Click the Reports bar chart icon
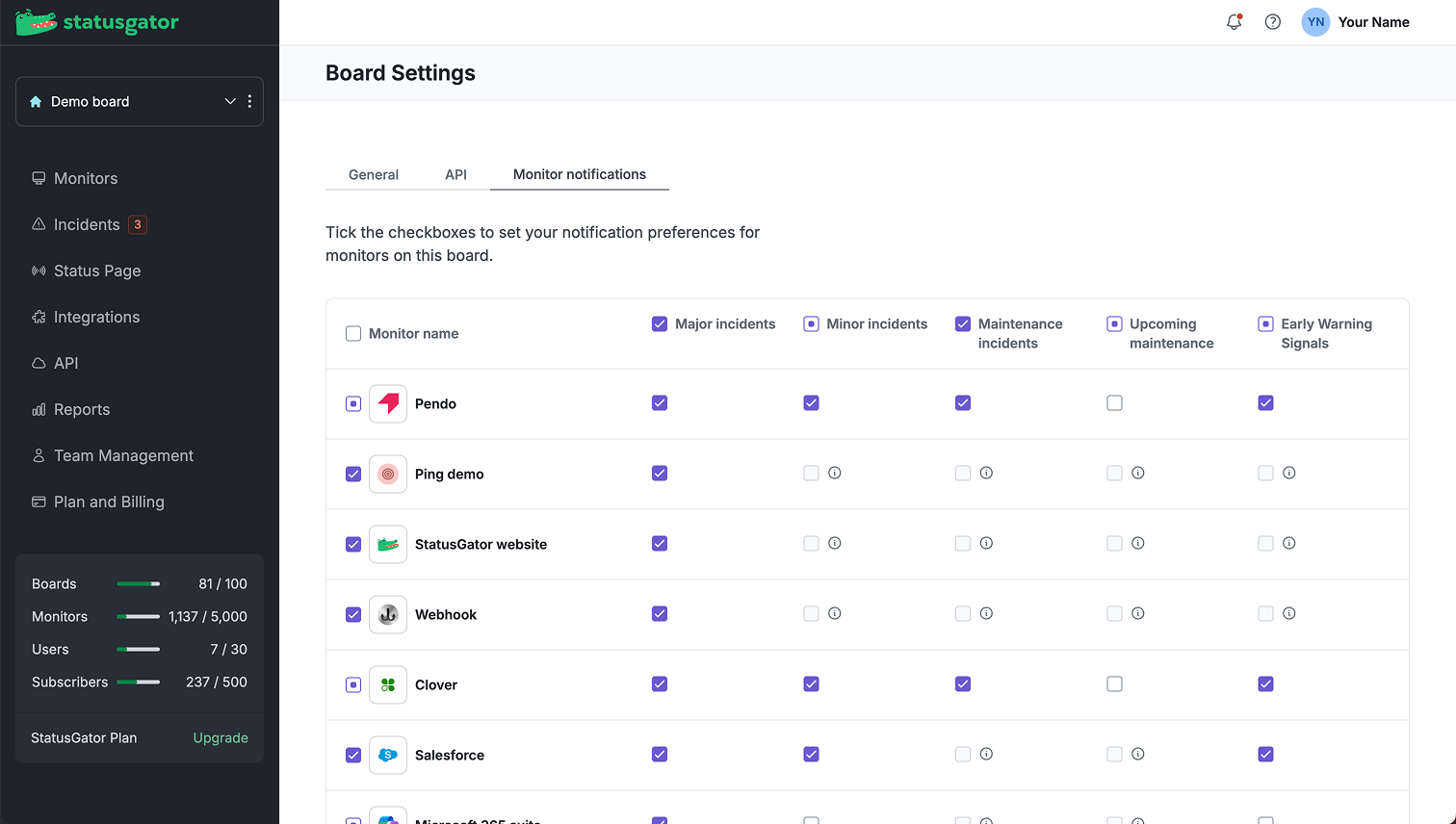This screenshot has height=824, width=1456. click(39, 409)
